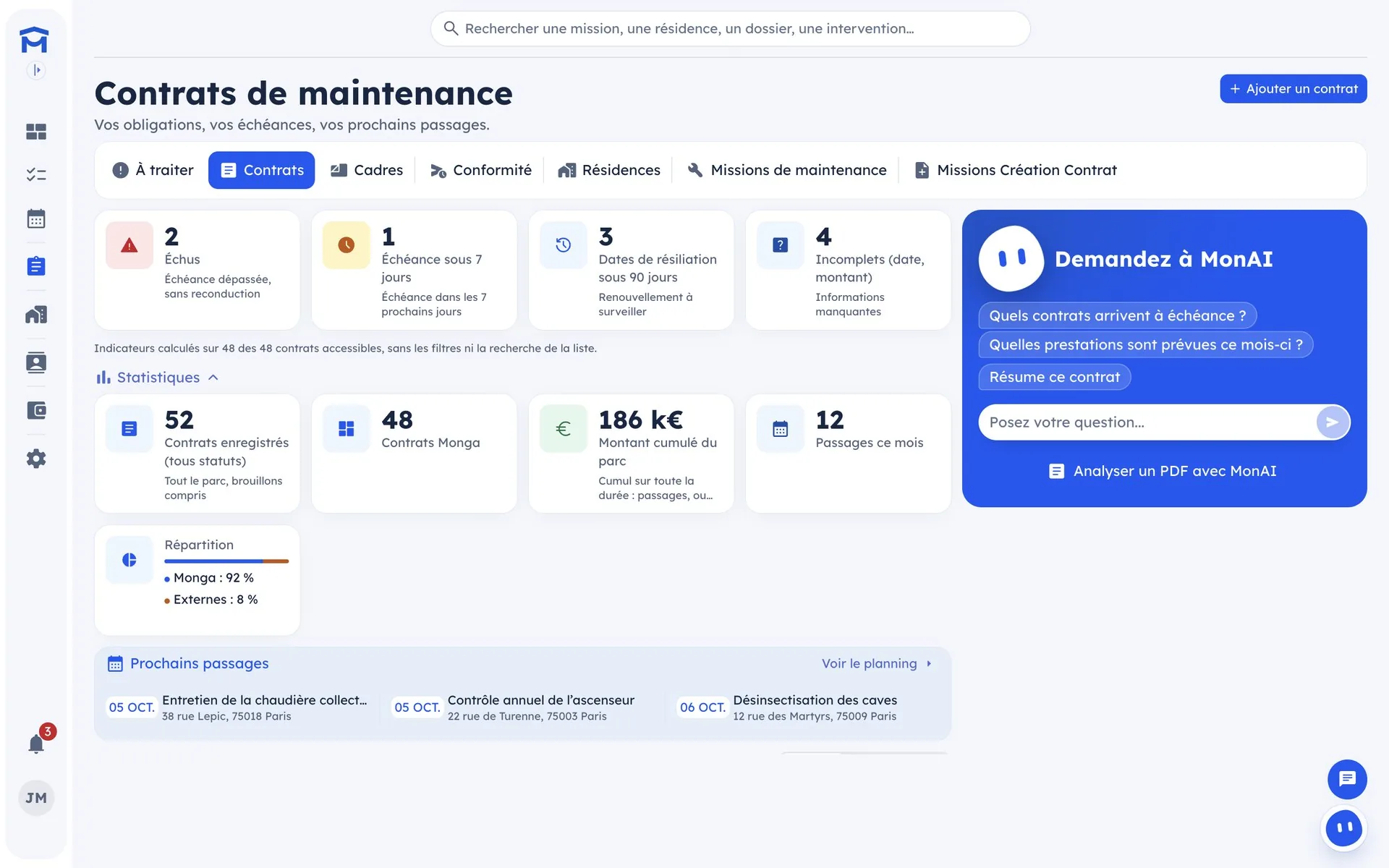Image resolution: width=1389 pixels, height=868 pixels.
Task: Focus the Posez votre question input
Action: 1147,422
